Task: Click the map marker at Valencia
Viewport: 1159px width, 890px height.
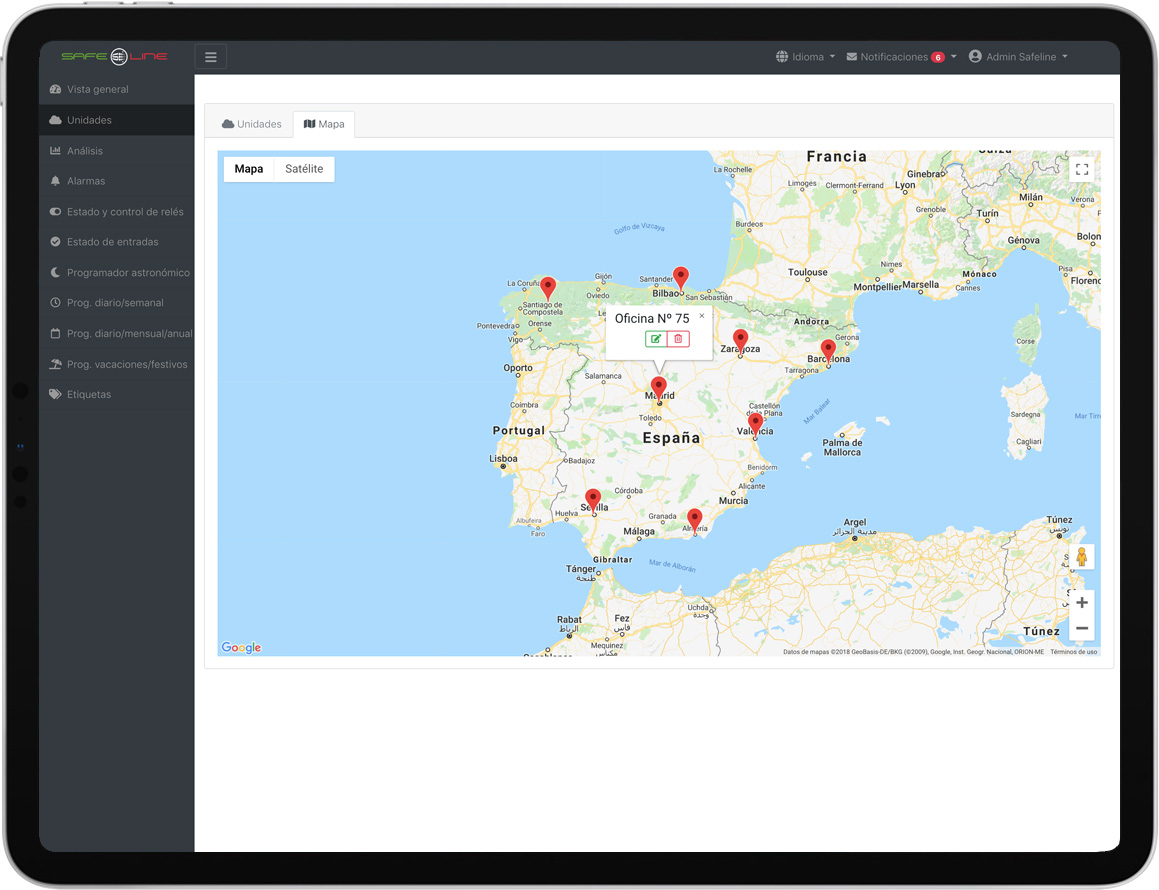Action: (755, 424)
